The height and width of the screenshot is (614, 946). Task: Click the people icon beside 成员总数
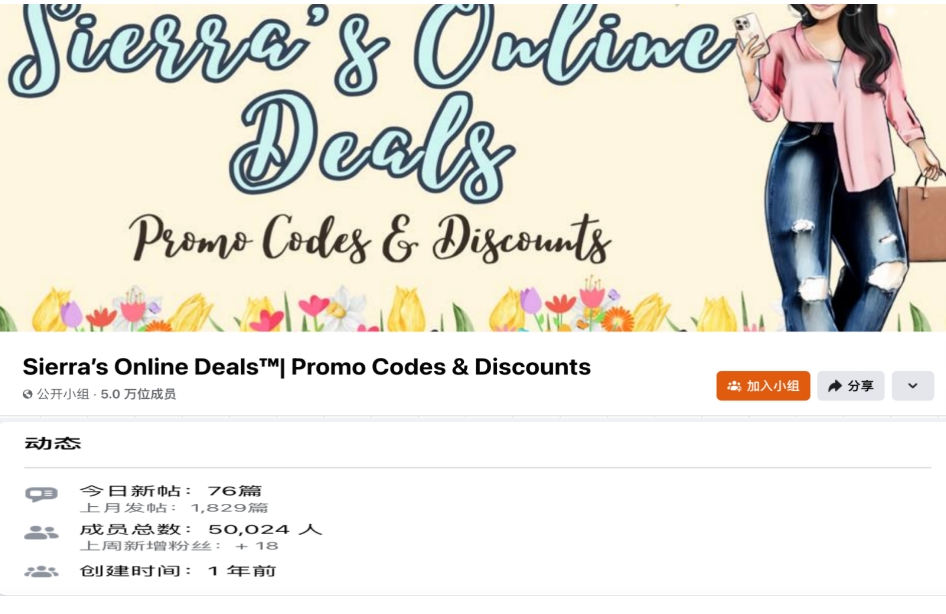tap(41, 533)
